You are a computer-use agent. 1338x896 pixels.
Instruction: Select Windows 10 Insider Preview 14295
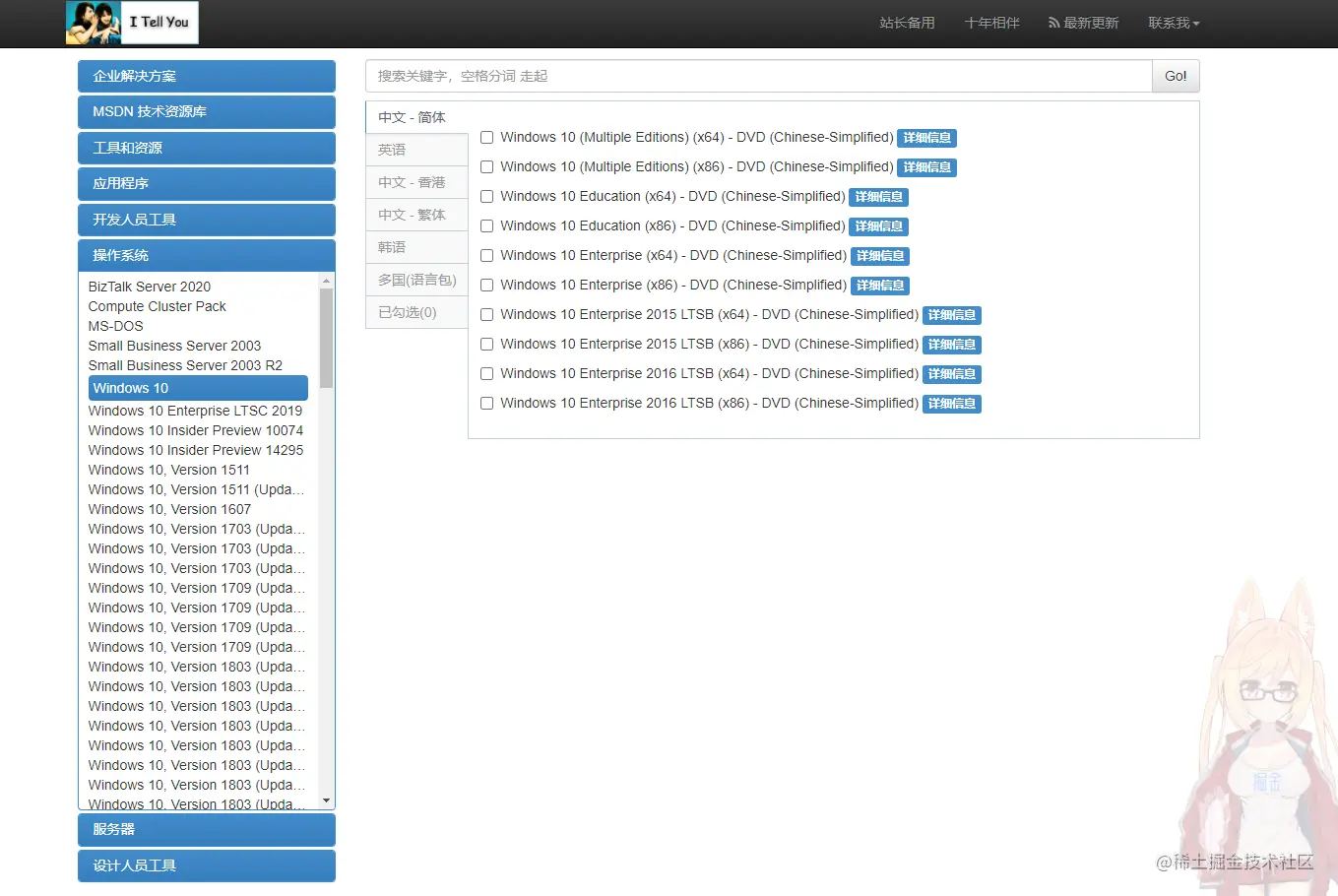(x=196, y=450)
